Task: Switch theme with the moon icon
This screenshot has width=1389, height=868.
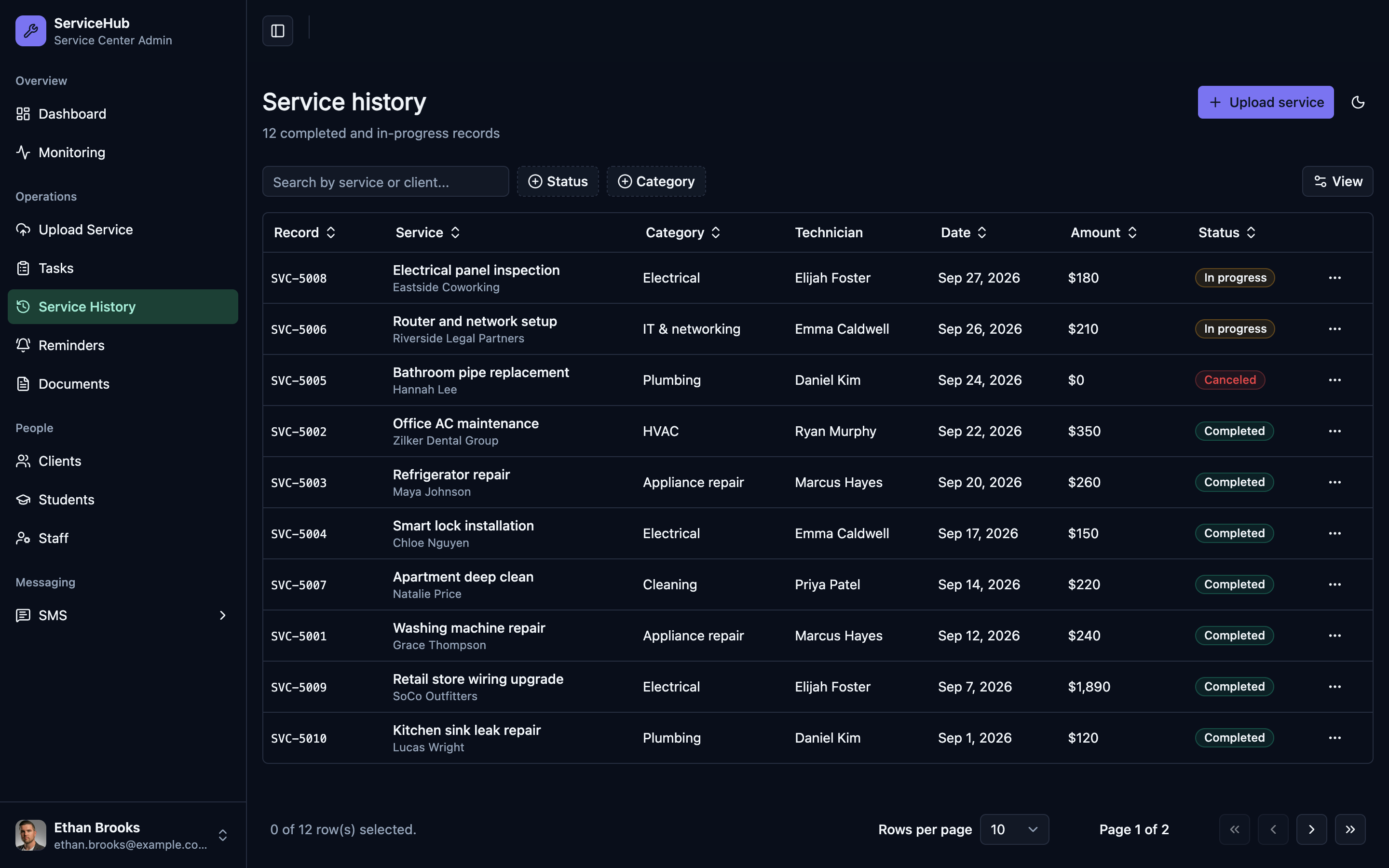Action: (1358, 102)
